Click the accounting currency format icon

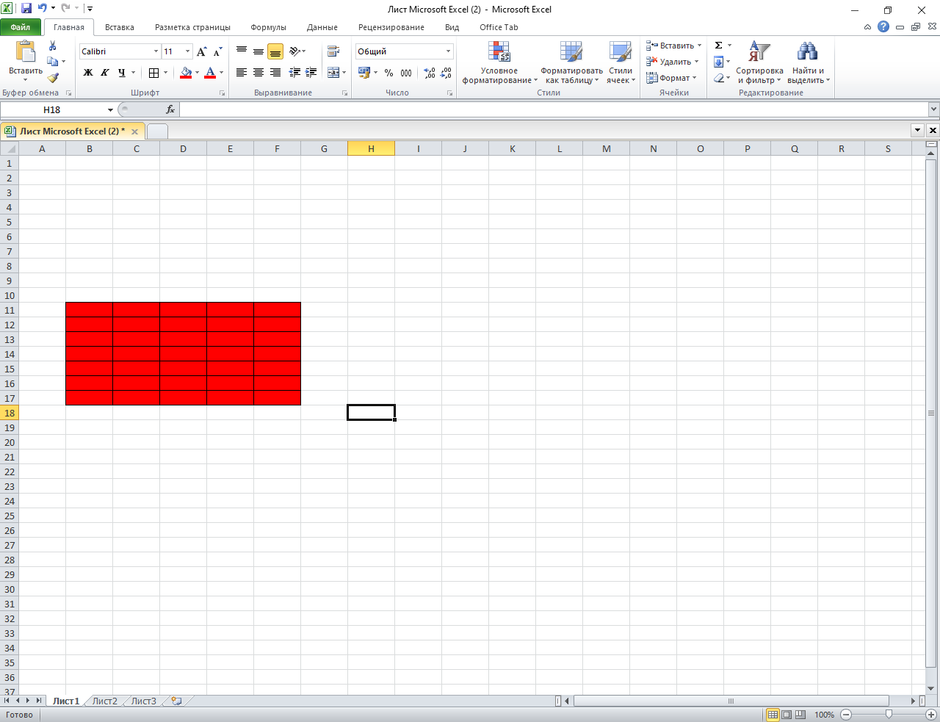point(364,73)
